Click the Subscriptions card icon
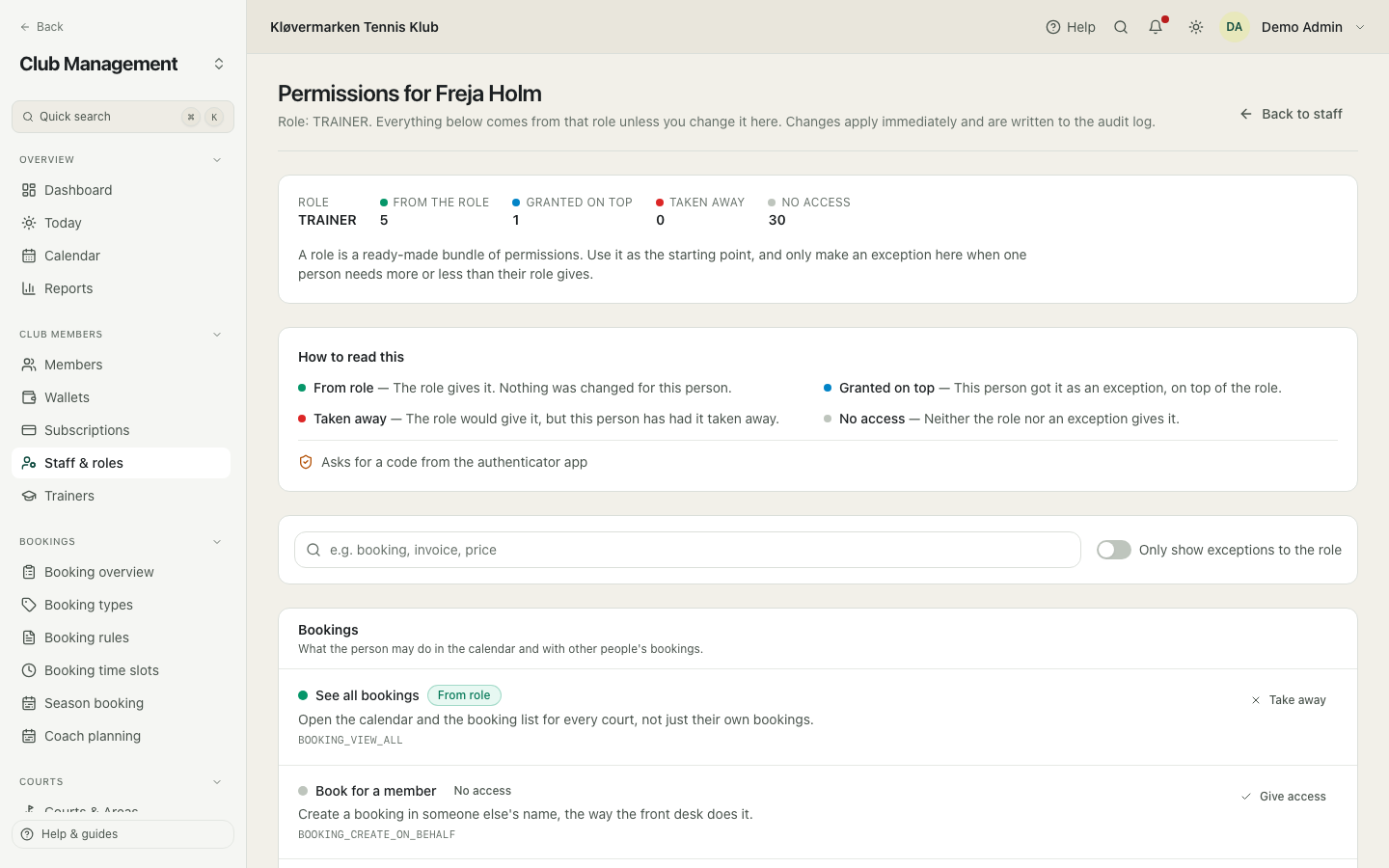Image resolution: width=1389 pixels, height=868 pixels. 29,430
